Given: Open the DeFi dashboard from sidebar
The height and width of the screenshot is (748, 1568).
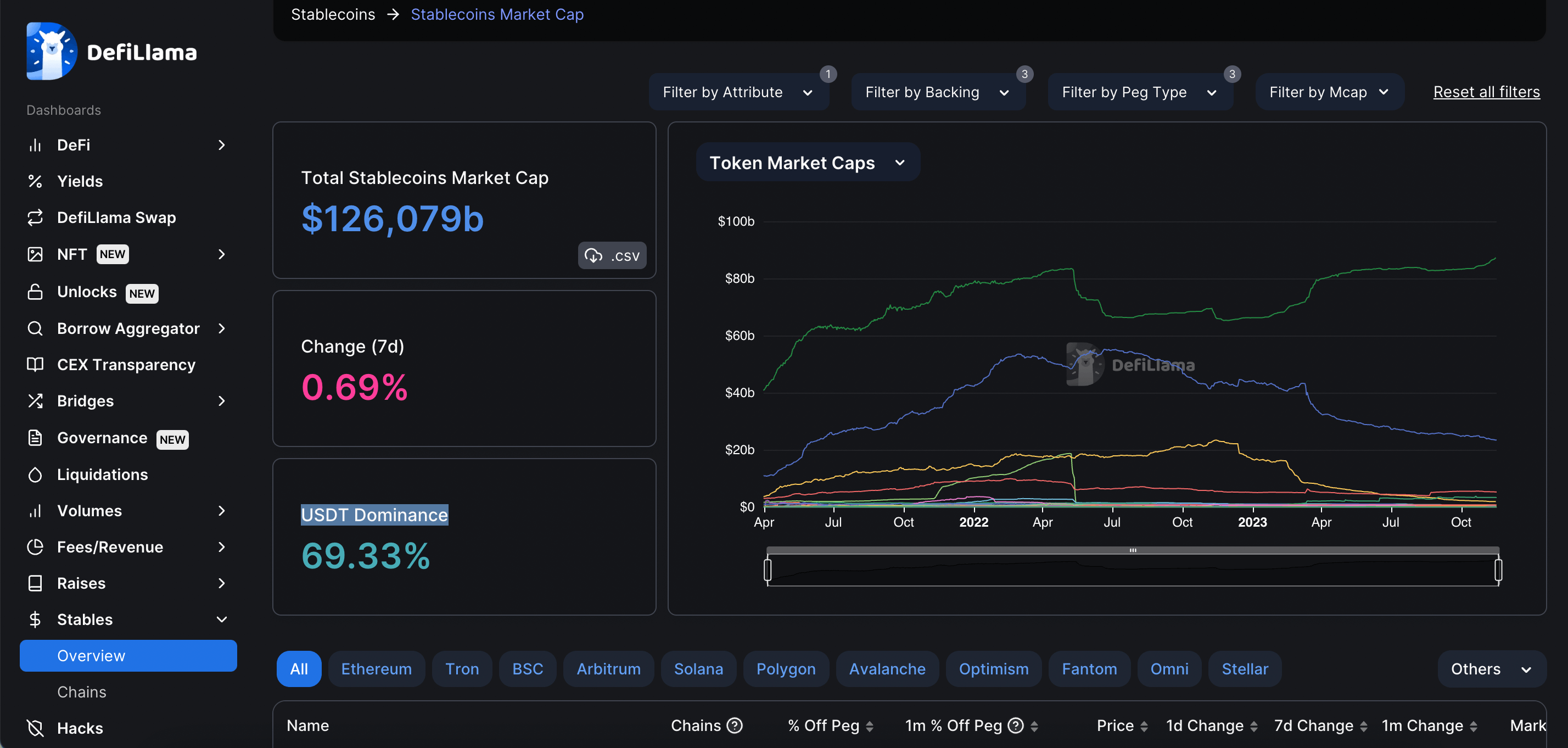Looking at the screenshot, I should [74, 144].
